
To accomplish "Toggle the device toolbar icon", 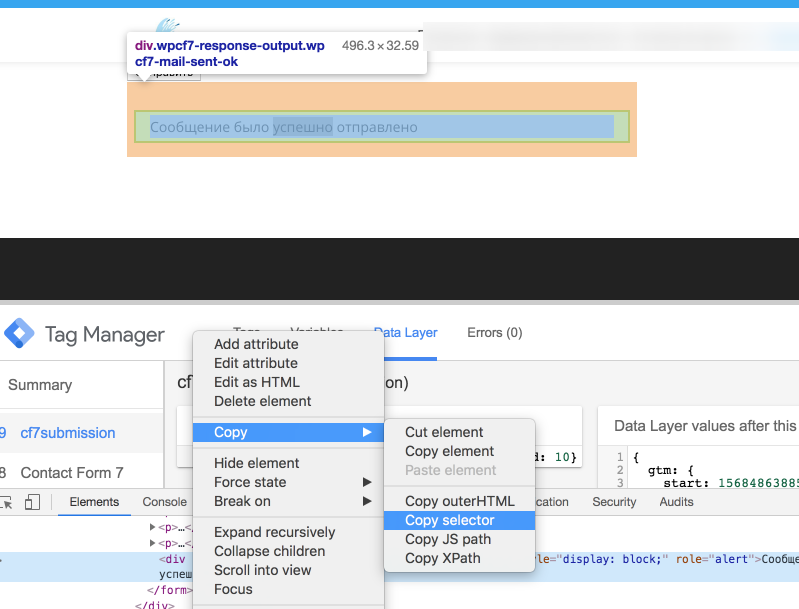I will tap(32, 502).
